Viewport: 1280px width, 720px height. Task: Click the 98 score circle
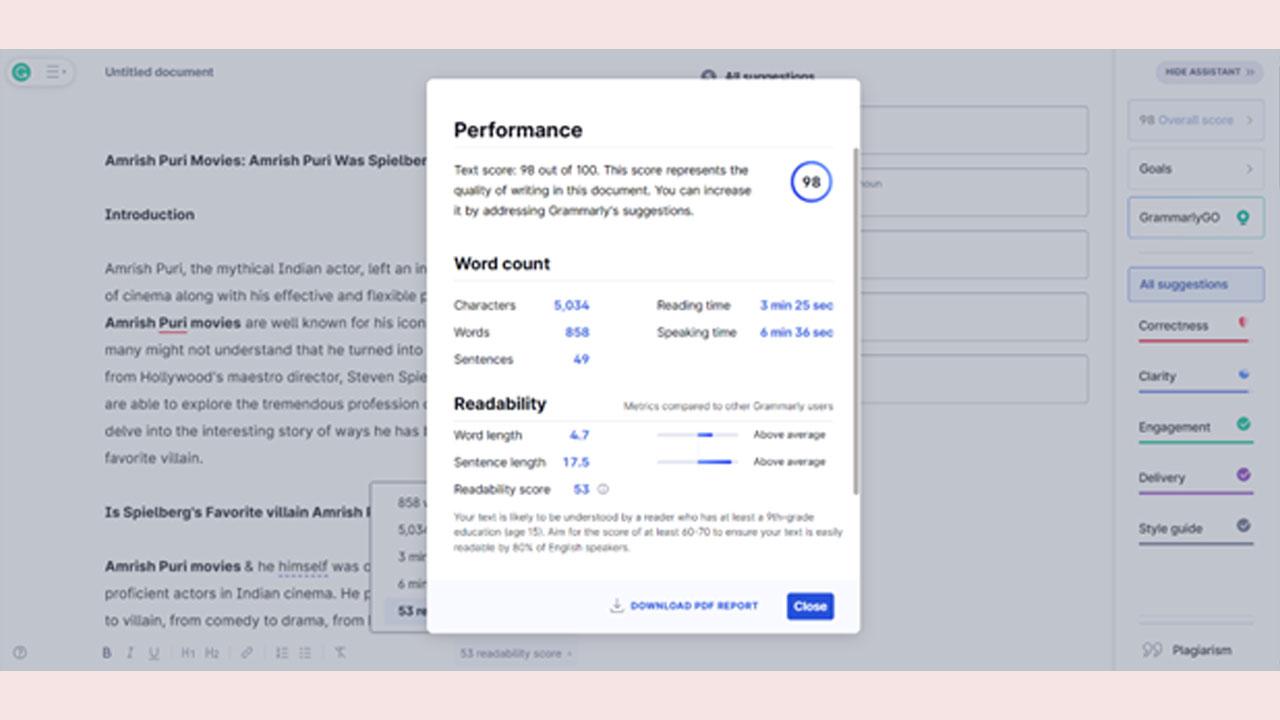coord(811,182)
